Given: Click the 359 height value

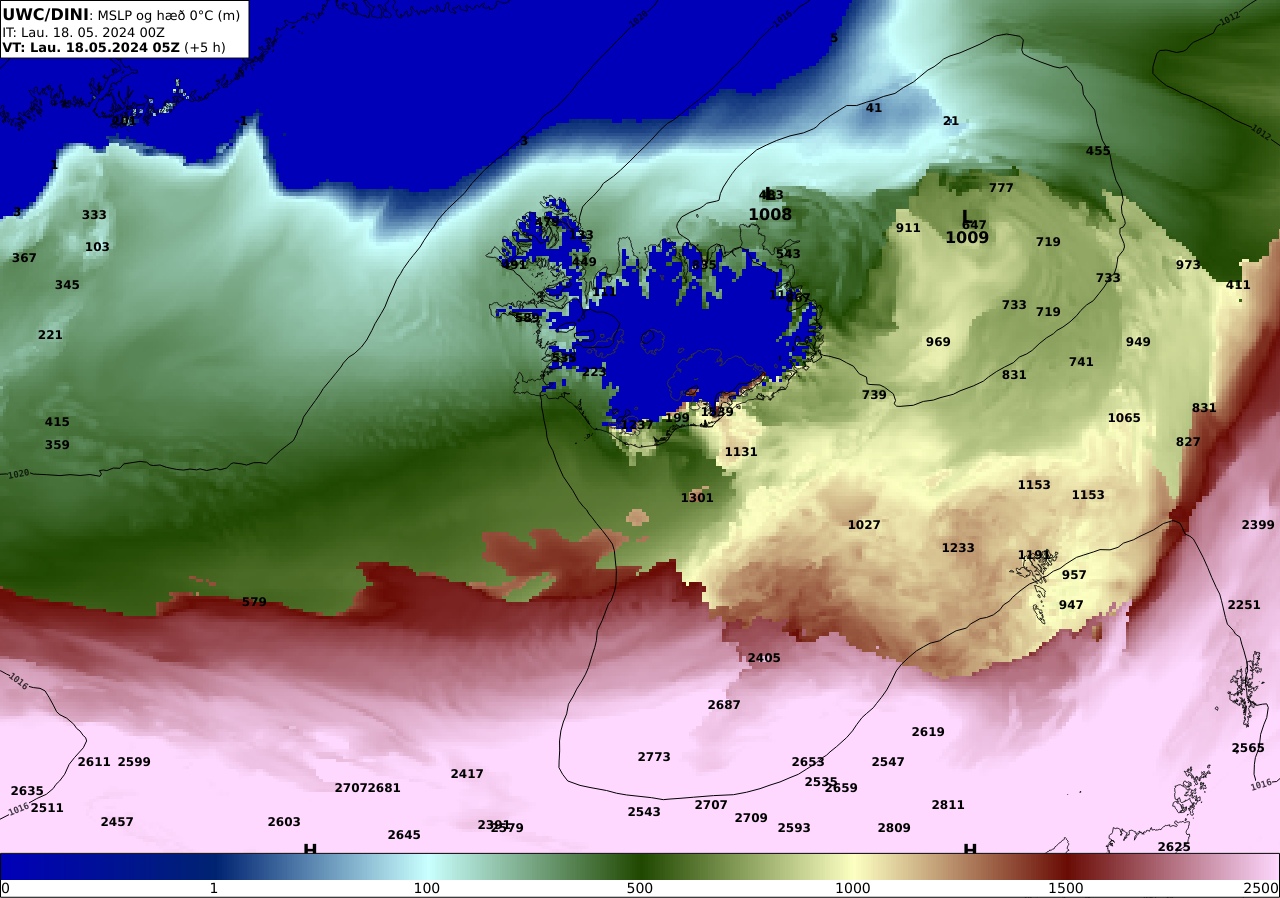Looking at the screenshot, I should tap(57, 445).
